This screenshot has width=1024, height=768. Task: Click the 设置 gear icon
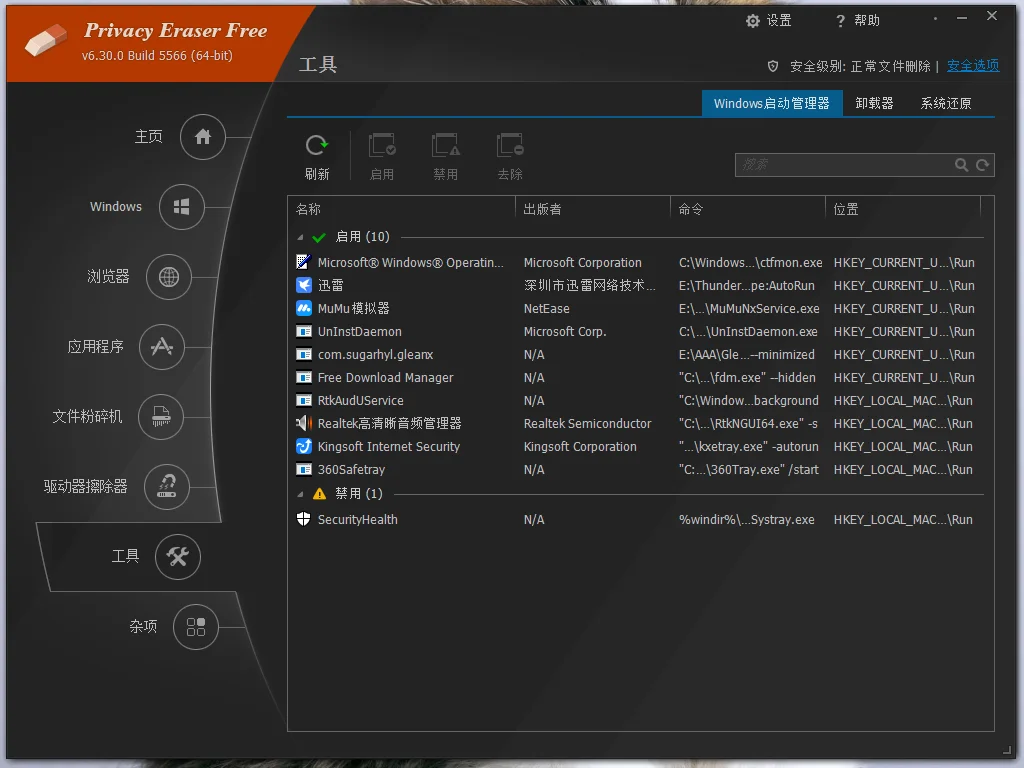tap(753, 21)
